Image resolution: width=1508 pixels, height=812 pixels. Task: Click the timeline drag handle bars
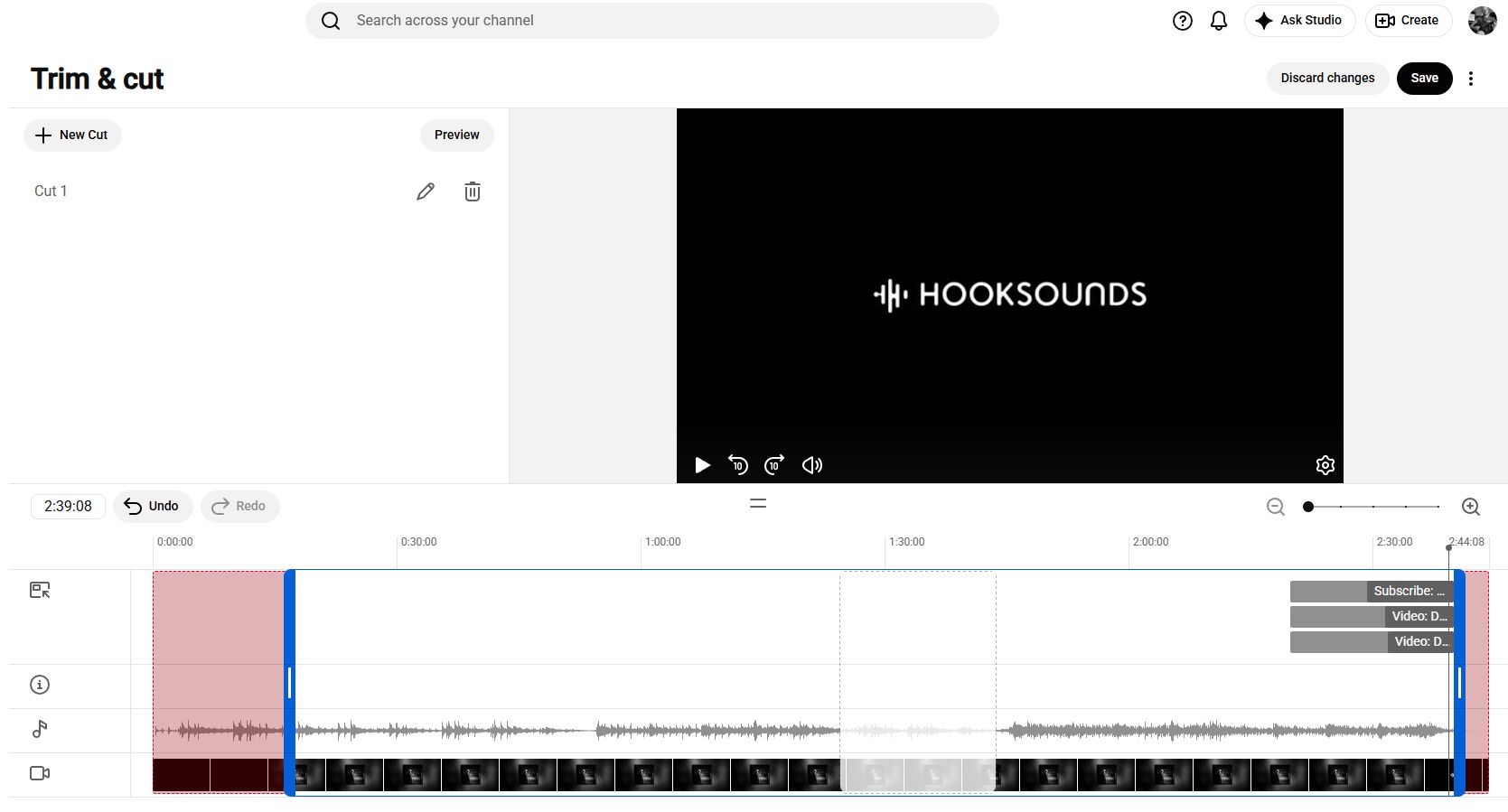(758, 504)
